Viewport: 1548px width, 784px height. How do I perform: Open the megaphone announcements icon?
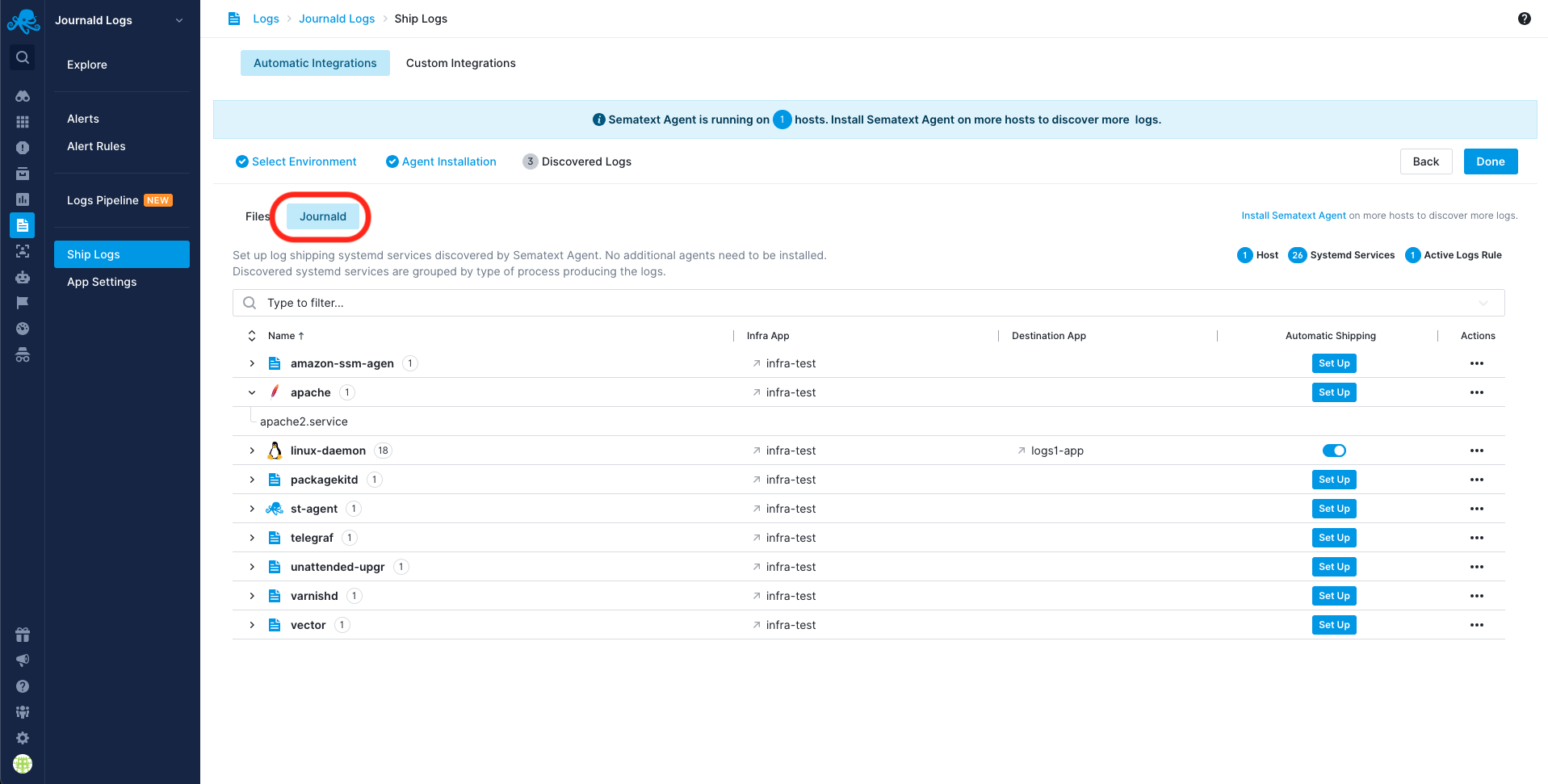23,660
